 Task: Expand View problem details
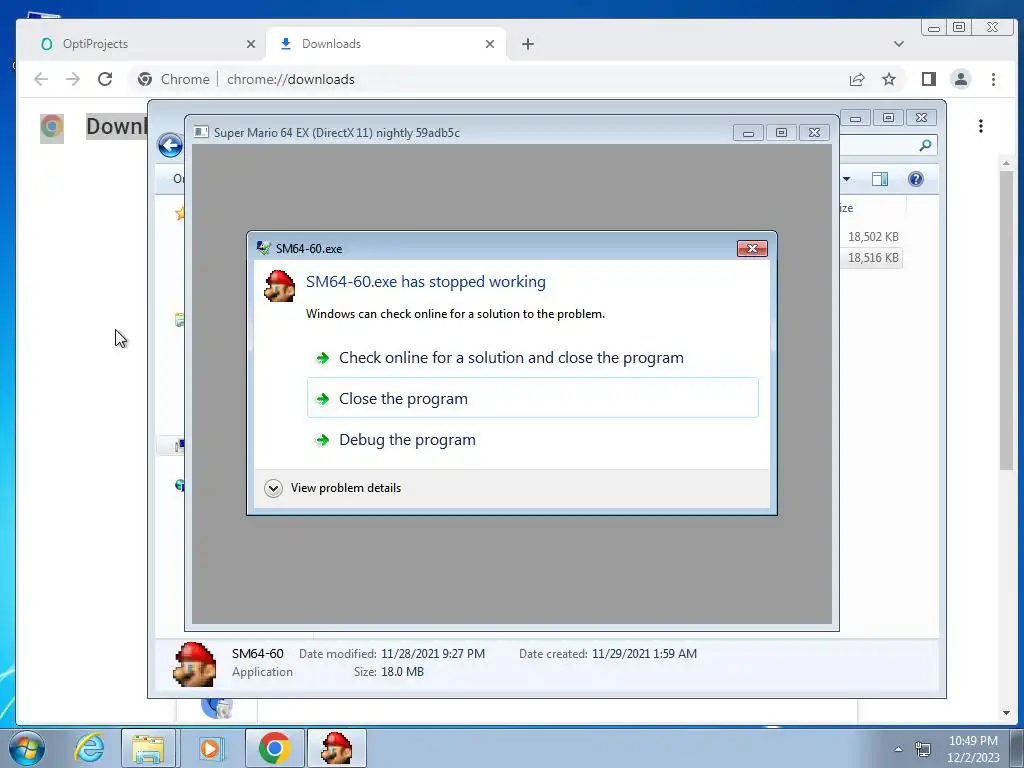tap(333, 488)
